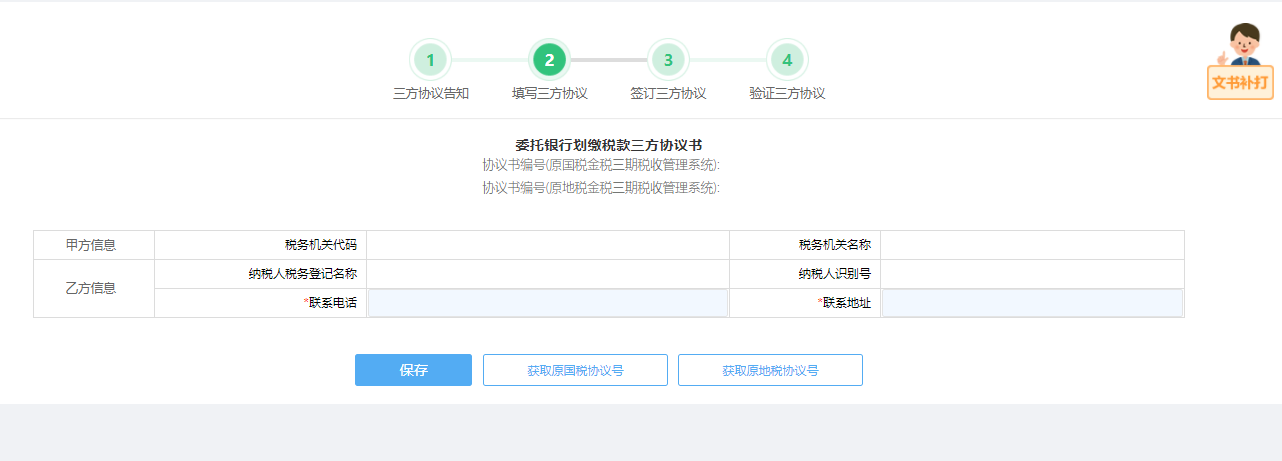Click the empty 税务机关名称 value cell
This screenshot has height=461, width=1282.
tap(1032, 245)
